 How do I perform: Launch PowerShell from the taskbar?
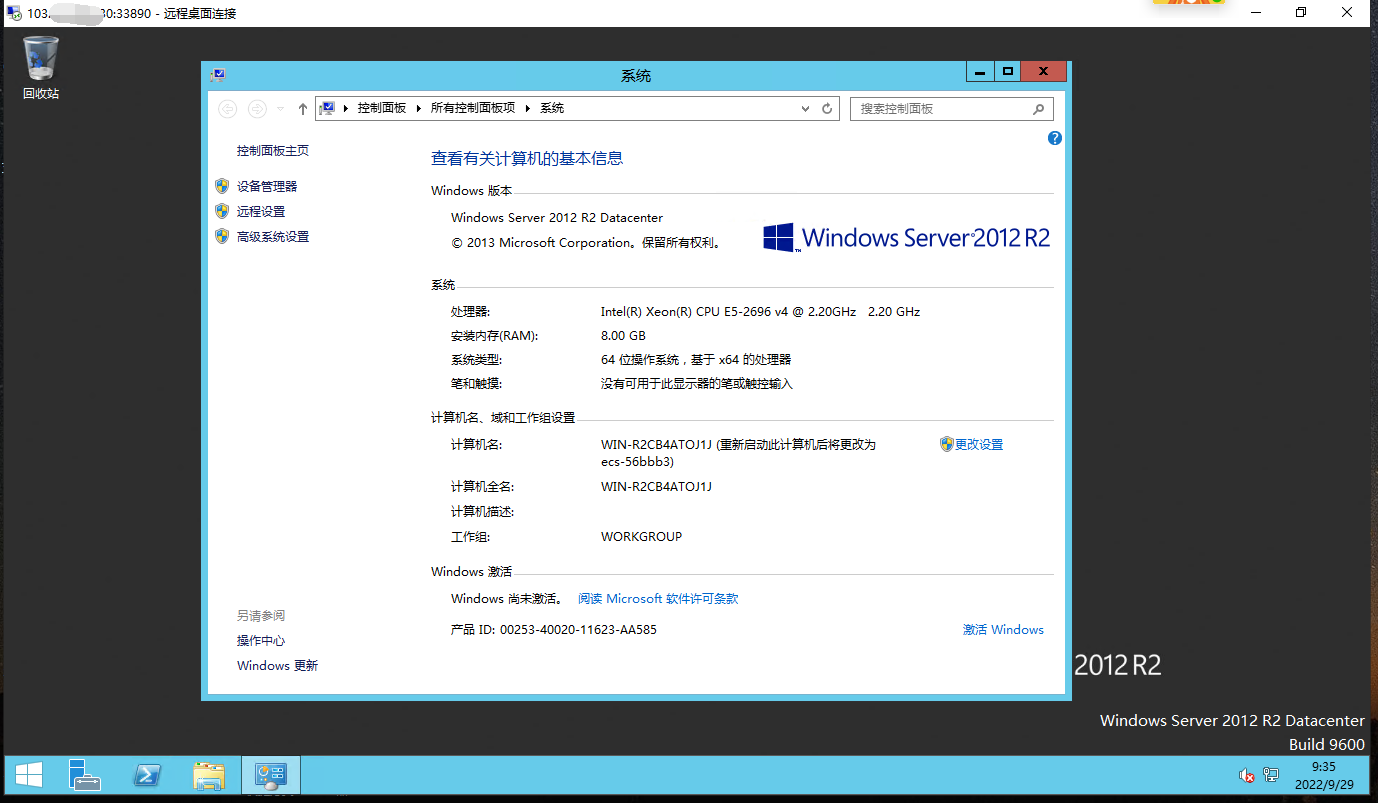(148, 775)
